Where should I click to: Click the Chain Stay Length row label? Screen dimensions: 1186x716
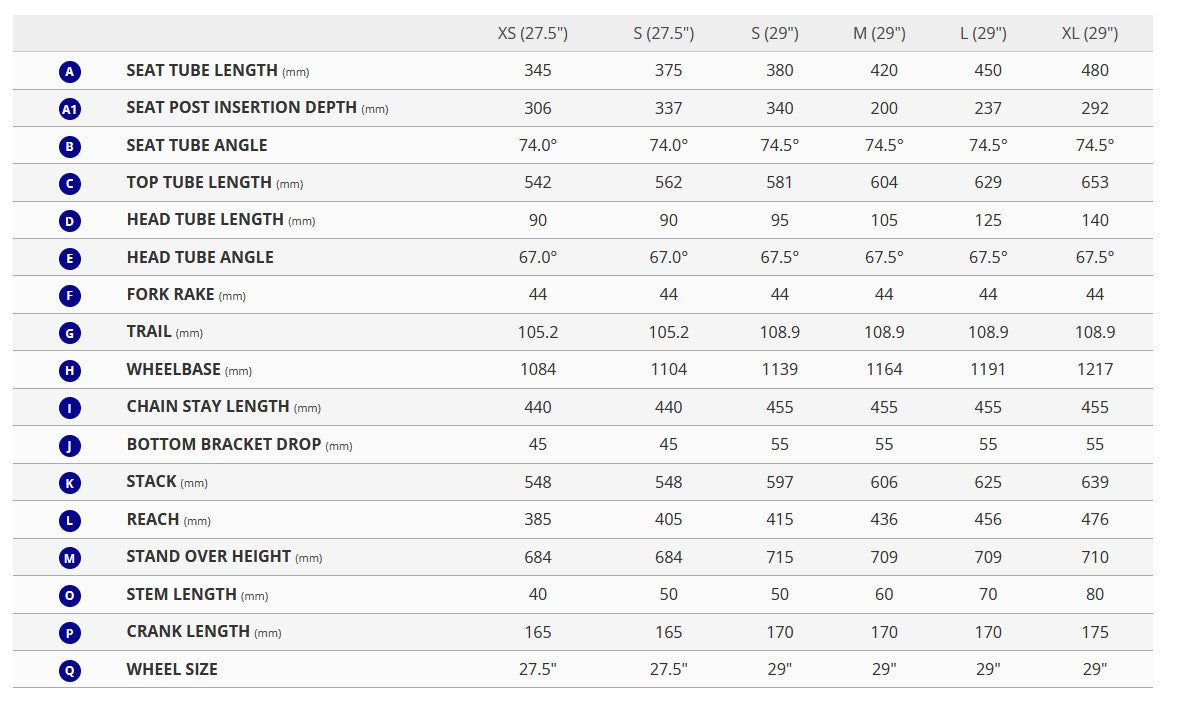click(208, 407)
